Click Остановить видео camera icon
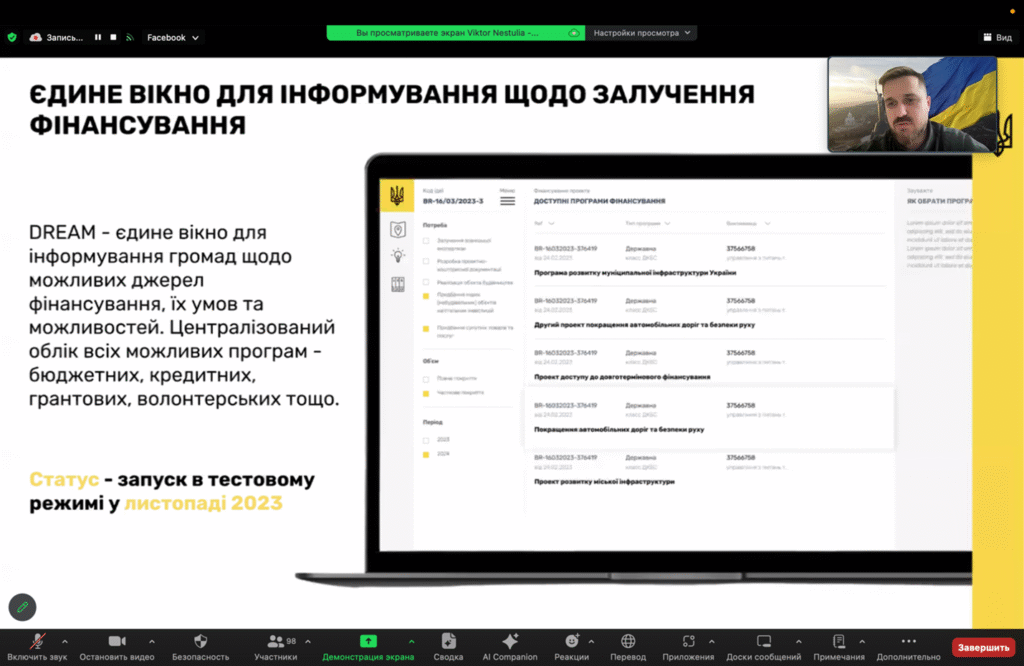 (x=117, y=641)
